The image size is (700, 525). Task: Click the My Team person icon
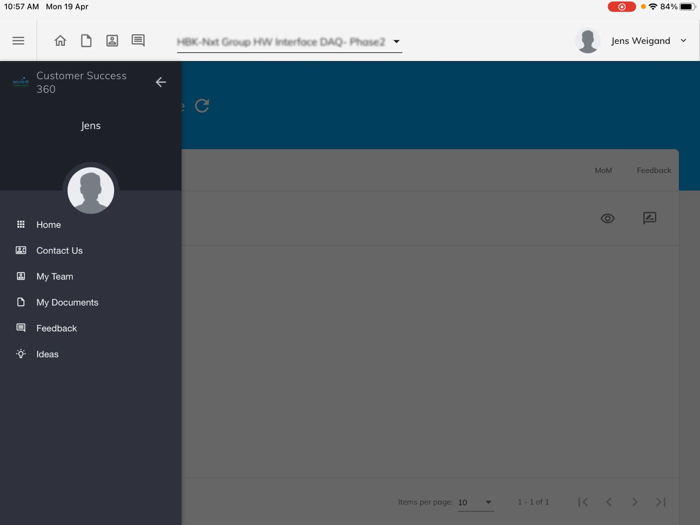(x=21, y=276)
